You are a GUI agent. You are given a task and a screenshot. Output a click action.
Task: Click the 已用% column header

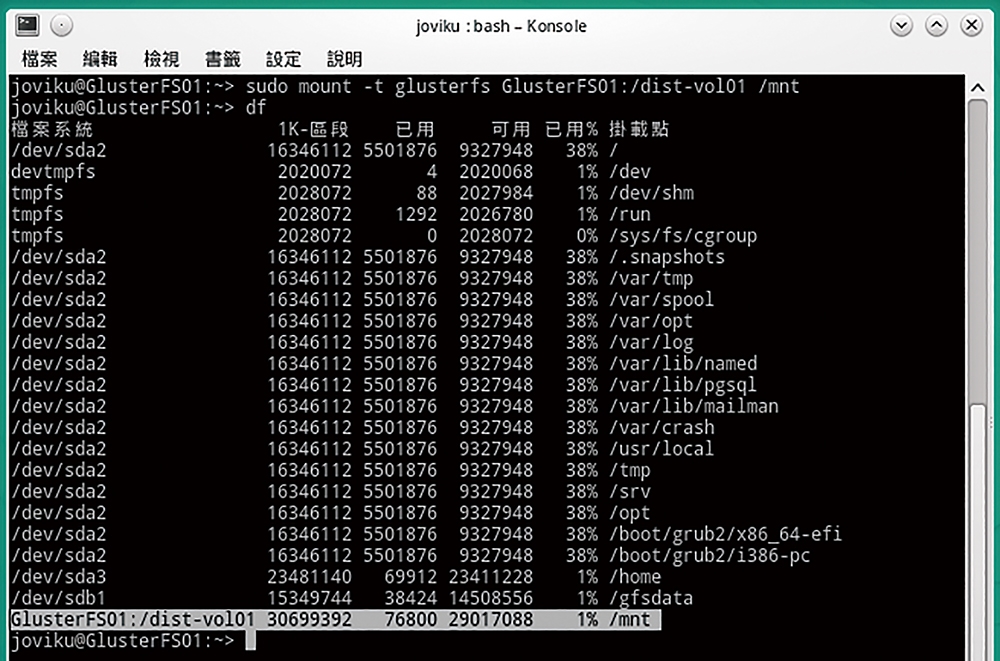(x=571, y=129)
